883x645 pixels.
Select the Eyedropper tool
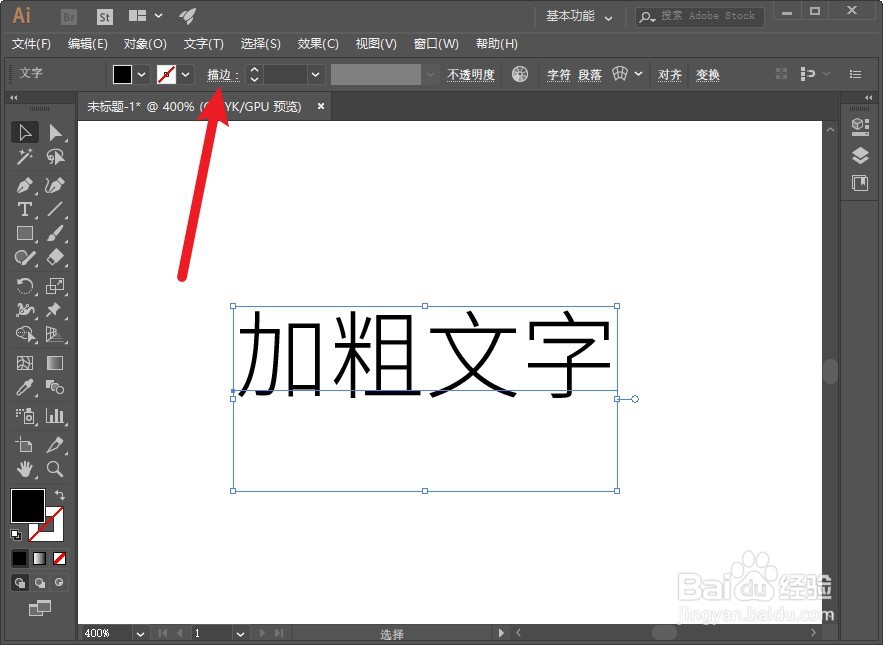pyautogui.click(x=25, y=387)
